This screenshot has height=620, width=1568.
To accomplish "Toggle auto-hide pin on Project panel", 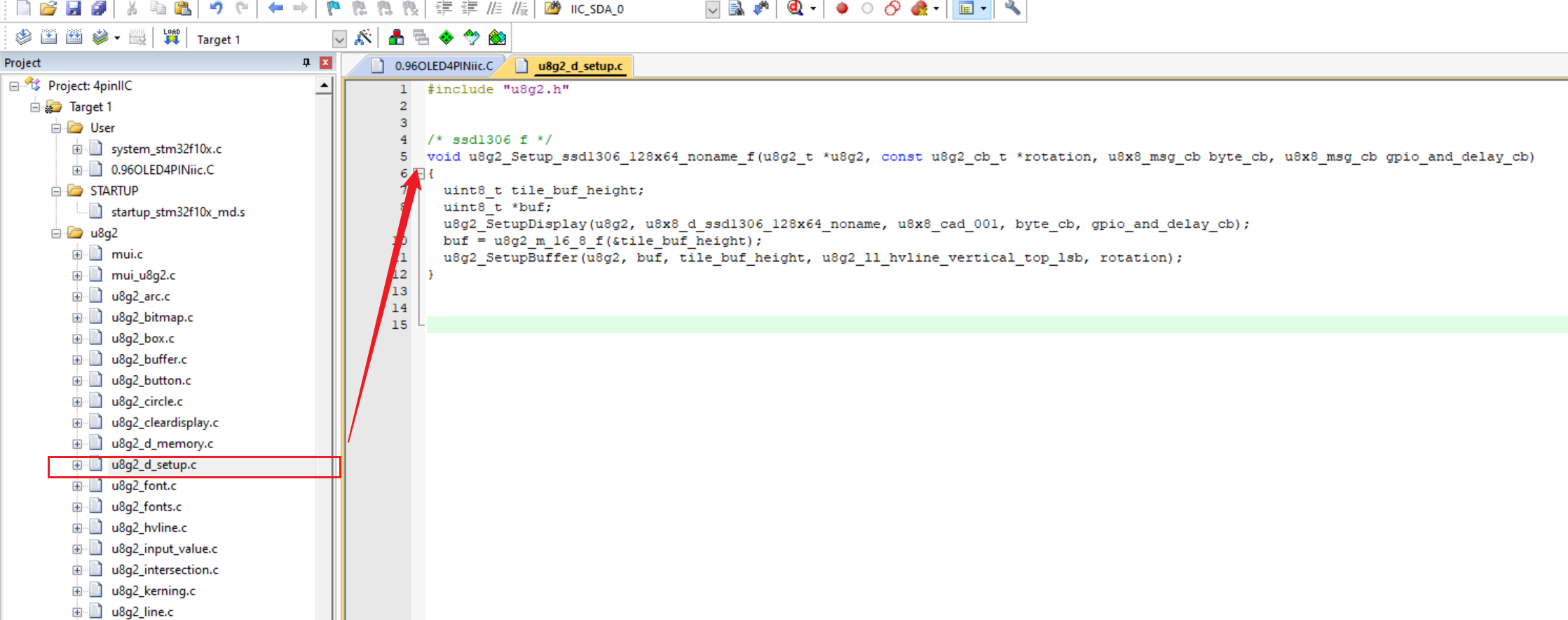I will 306,62.
